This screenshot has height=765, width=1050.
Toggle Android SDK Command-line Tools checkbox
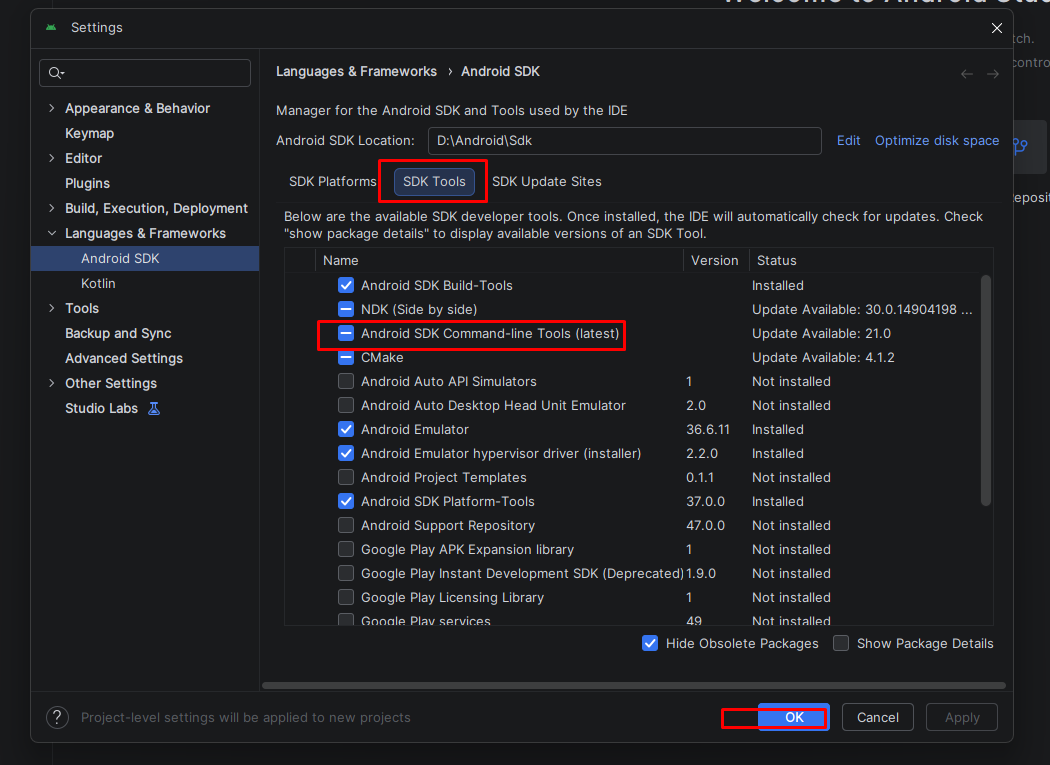pyautogui.click(x=346, y=334)
